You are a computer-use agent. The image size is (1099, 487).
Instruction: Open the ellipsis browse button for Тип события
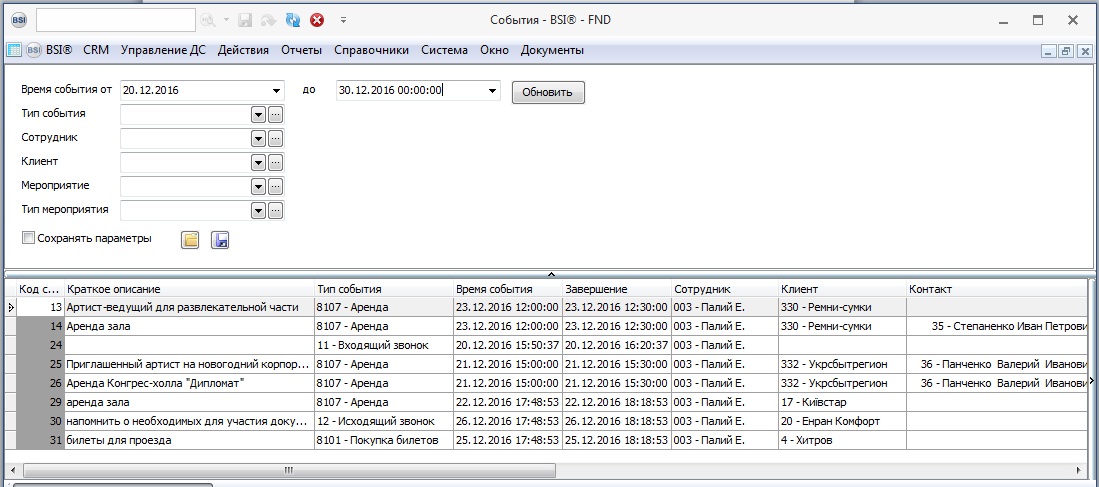point(276,114)
